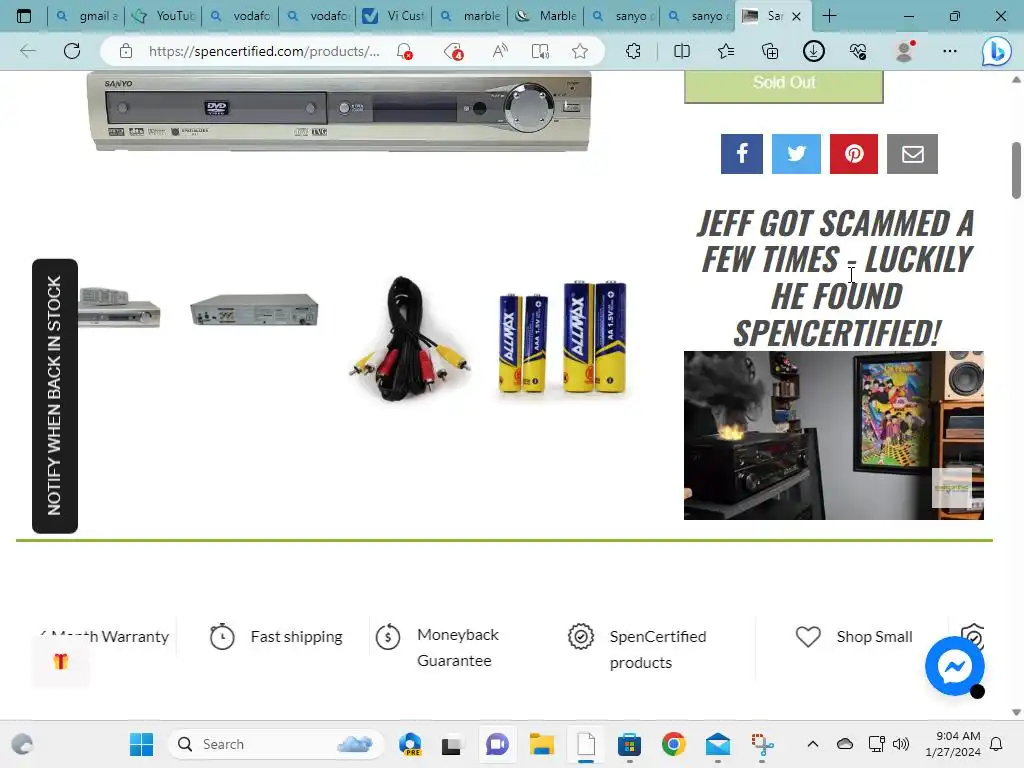The image size is (1024, 768).
Task: Open the tab actions menu
Action: point(24,16)
